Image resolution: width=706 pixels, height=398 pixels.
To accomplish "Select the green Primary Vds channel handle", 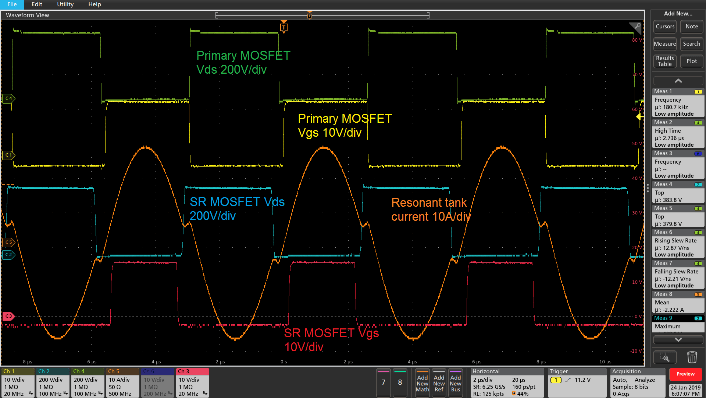I will (x=9, y=98).
